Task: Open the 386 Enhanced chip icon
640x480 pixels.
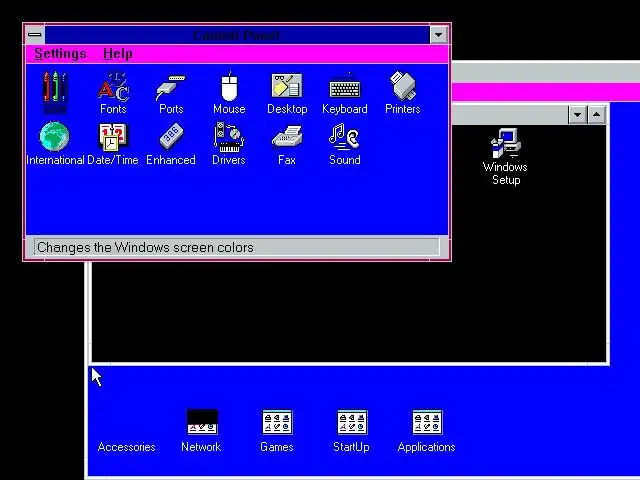Action: (x=171, y=137)
